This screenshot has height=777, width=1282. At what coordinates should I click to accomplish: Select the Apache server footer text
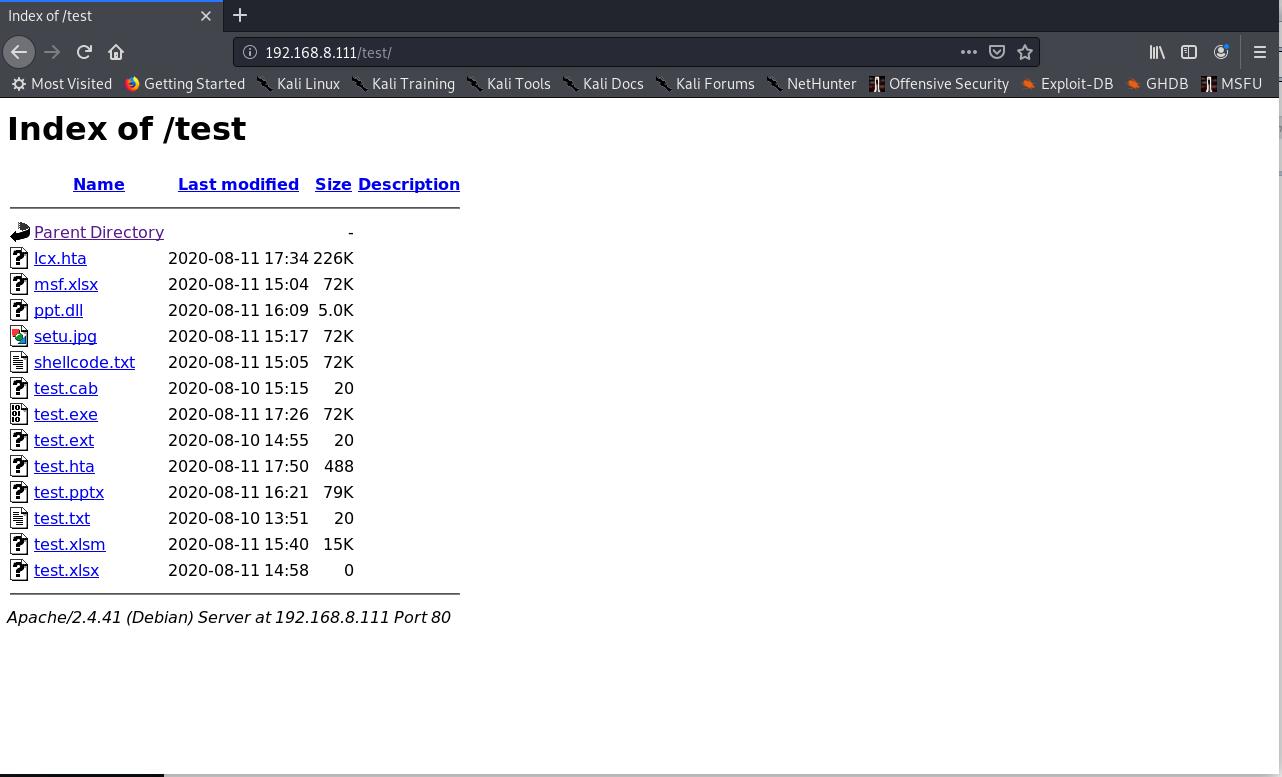tap(229, 617)
